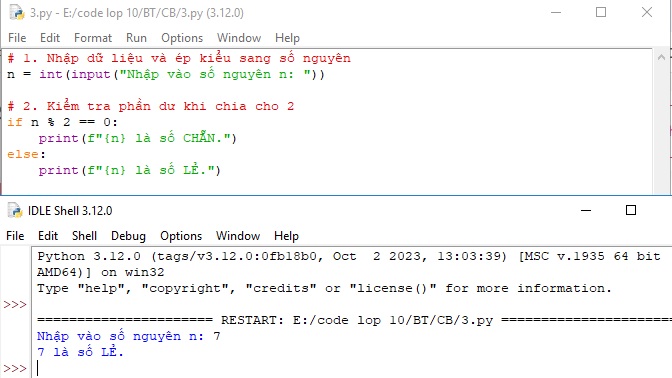Viewport: 672px width, 378px height.
Task: Click the 'else:' line in the editor
Action: point(26,154)
